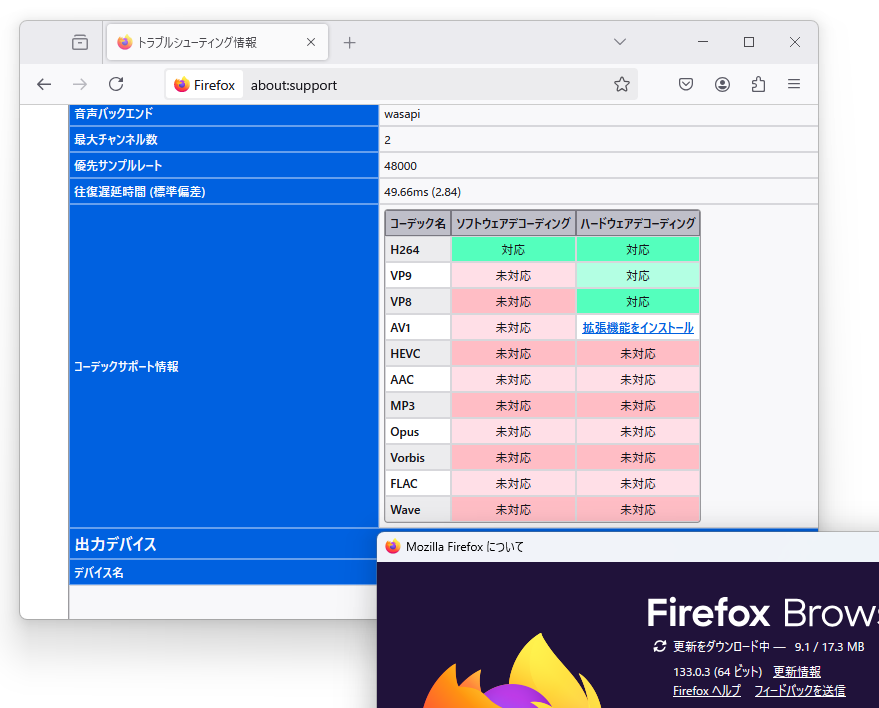Bookmark this page with the star
This screenshot has height=708, width=879.
click(x=622, y=85)
